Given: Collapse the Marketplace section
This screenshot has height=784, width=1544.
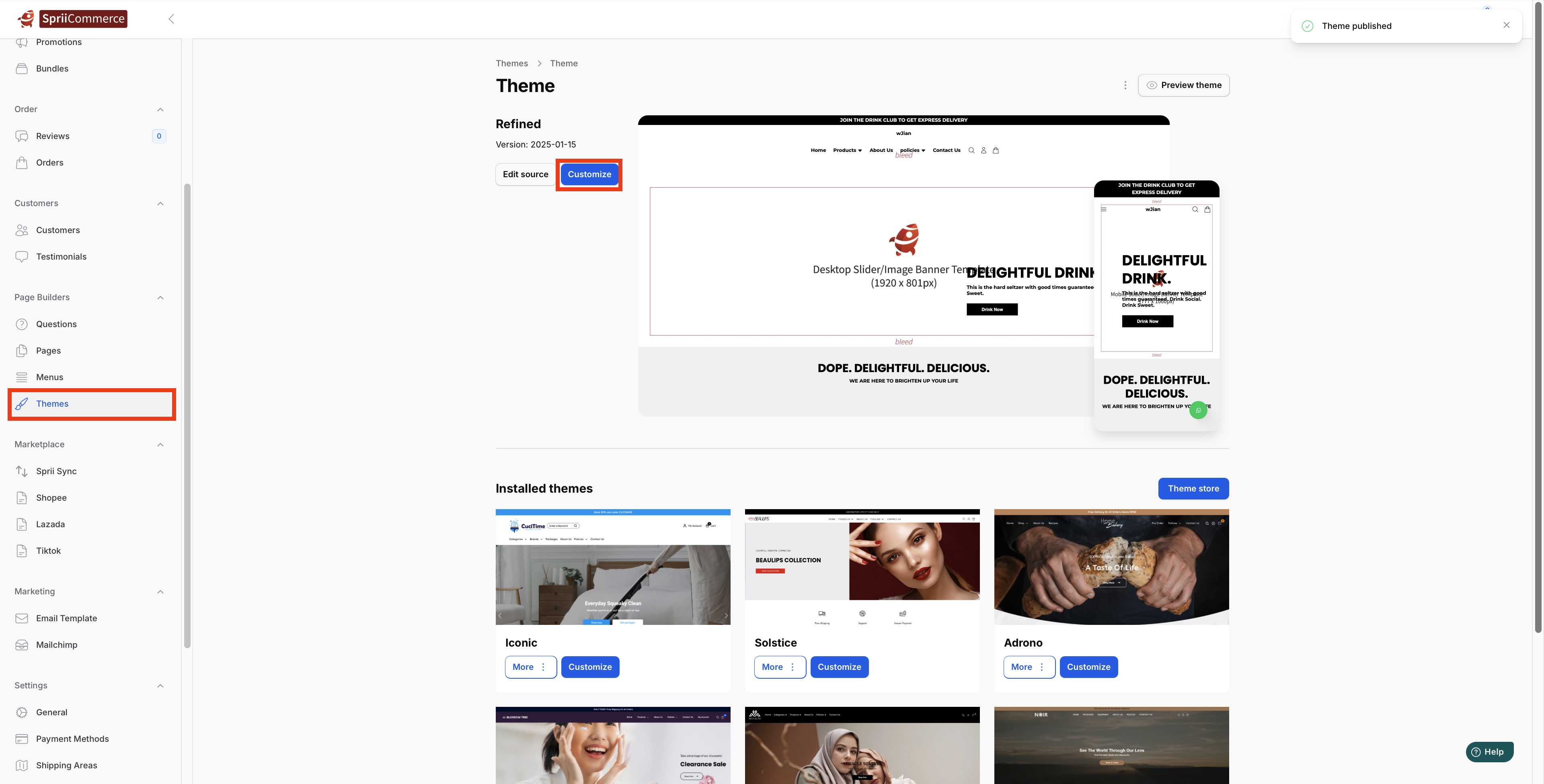Looking at the screenshot, I should (160, 444).
